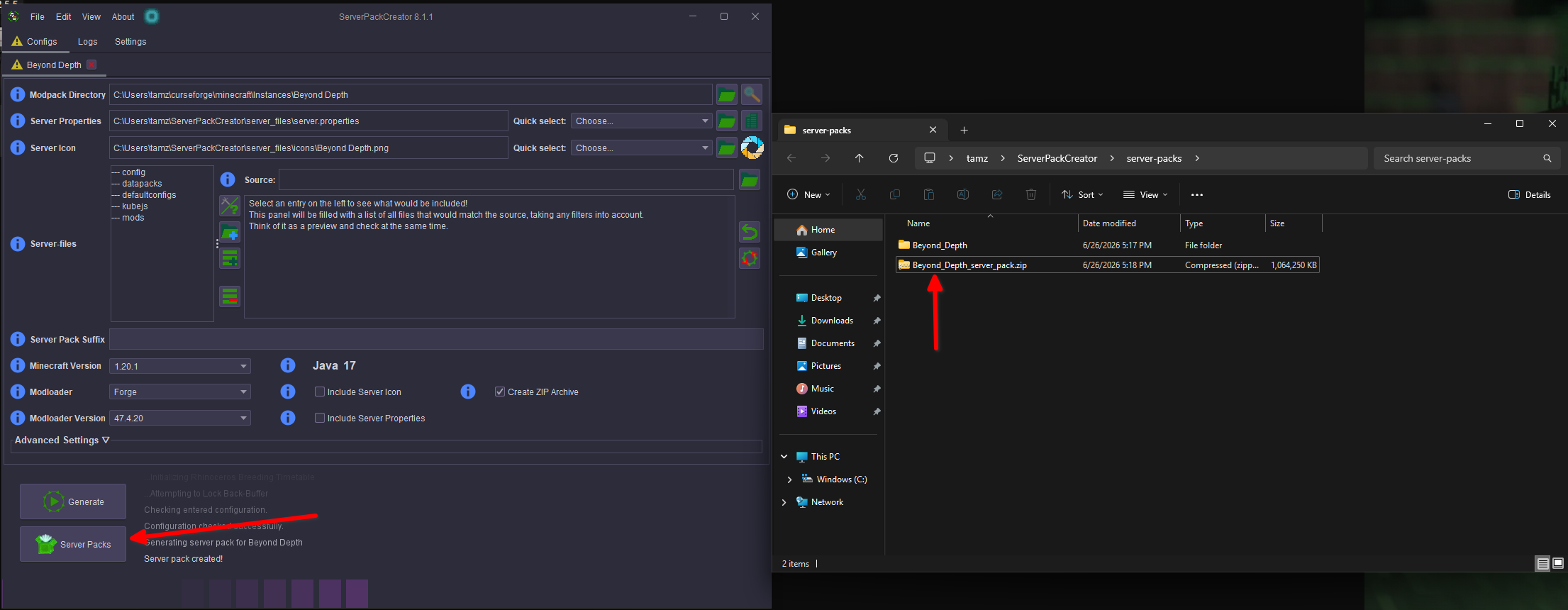Select Beyond_Depth_server_pack.zip in Explorer

pos(1108,265)
